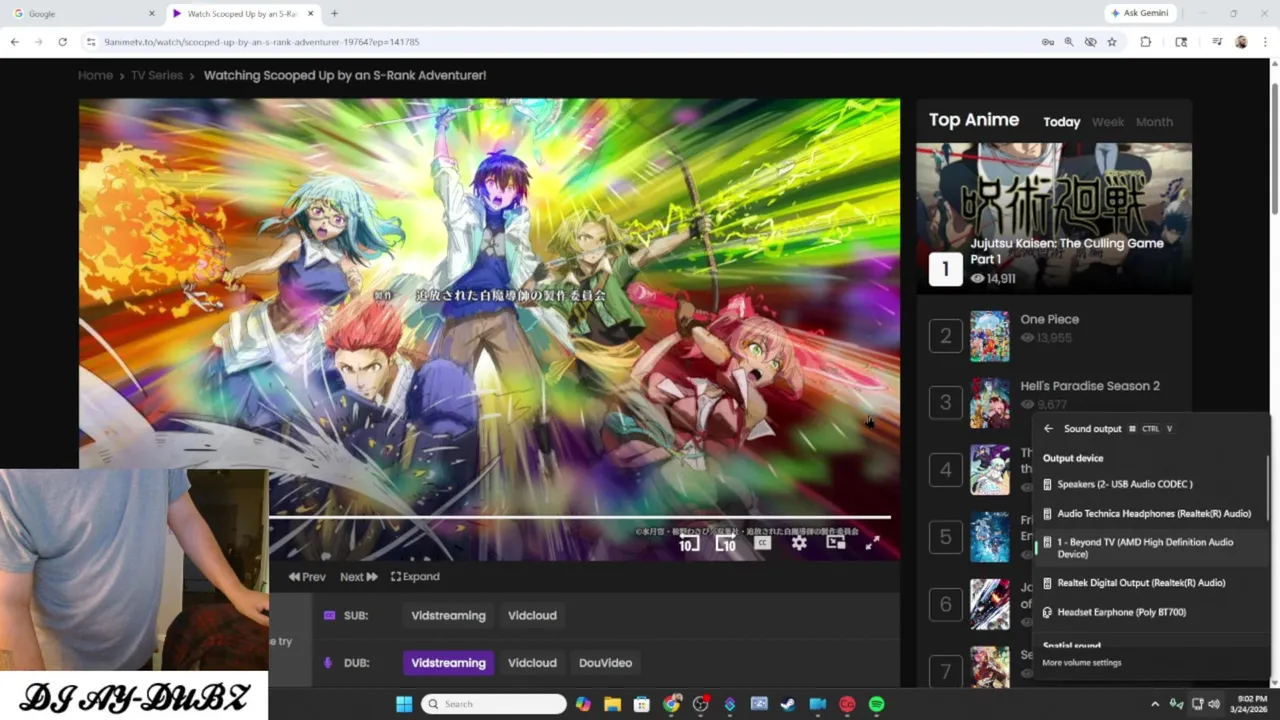The width and height of the screenshot is (1280, 720).
Task: Go to previous episode with Prev
Action: coord(308,577)
